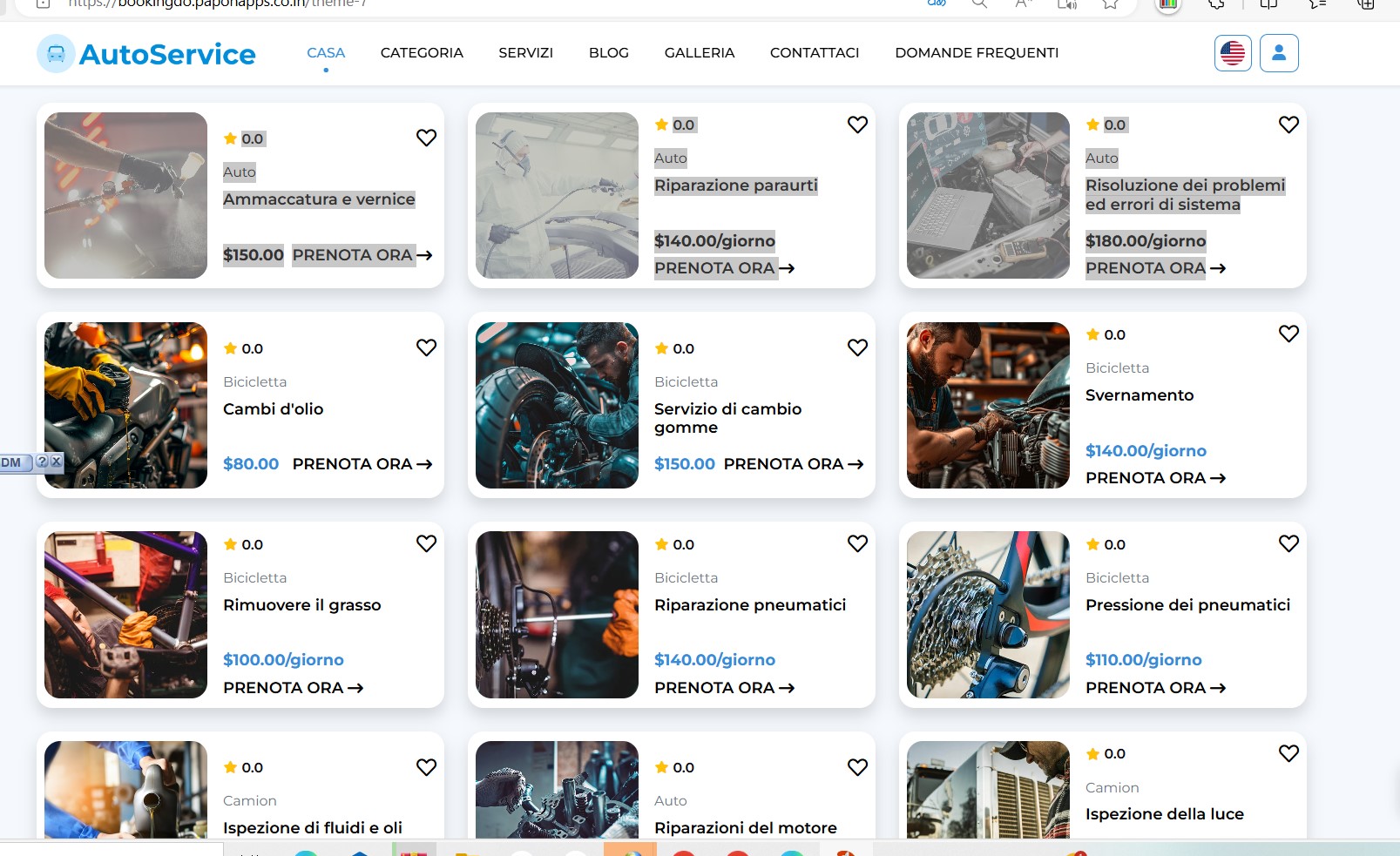Open the Risoluzione dei problemi image
Image resolution: width=1400 pixels, height=856 pixels.
[988, 196]
